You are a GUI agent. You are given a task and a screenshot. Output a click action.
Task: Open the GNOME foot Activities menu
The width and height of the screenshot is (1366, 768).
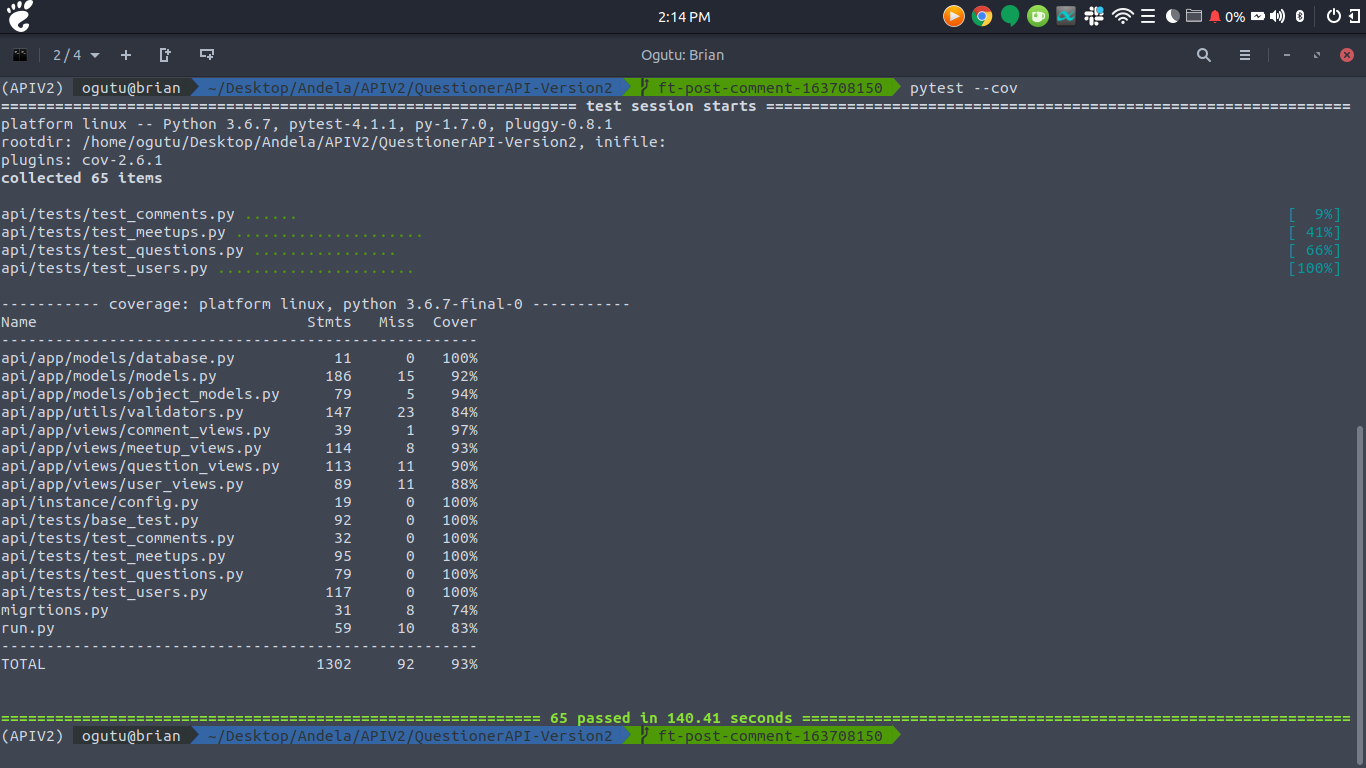(x=18, y=16)
